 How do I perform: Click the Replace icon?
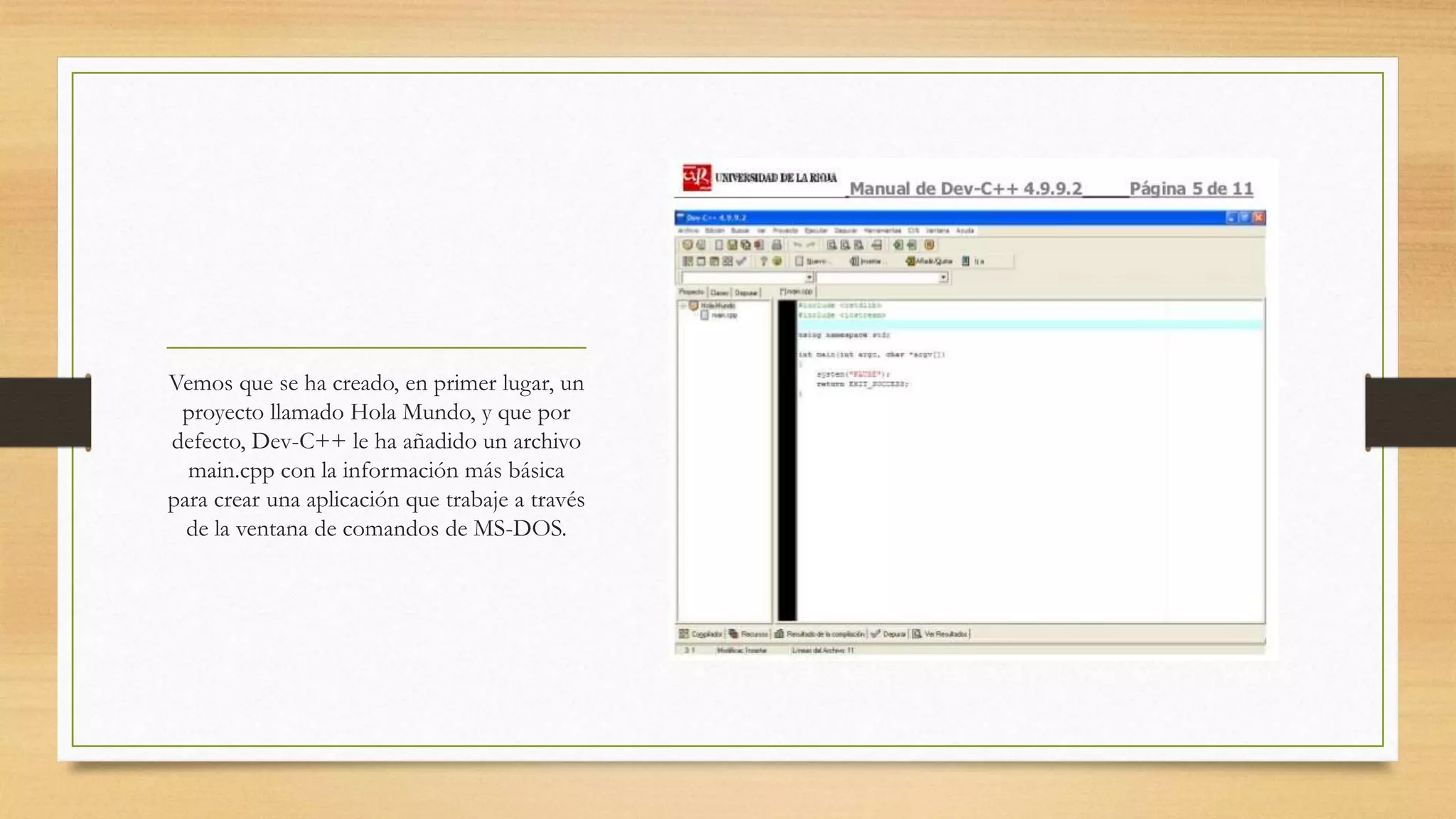845,245
